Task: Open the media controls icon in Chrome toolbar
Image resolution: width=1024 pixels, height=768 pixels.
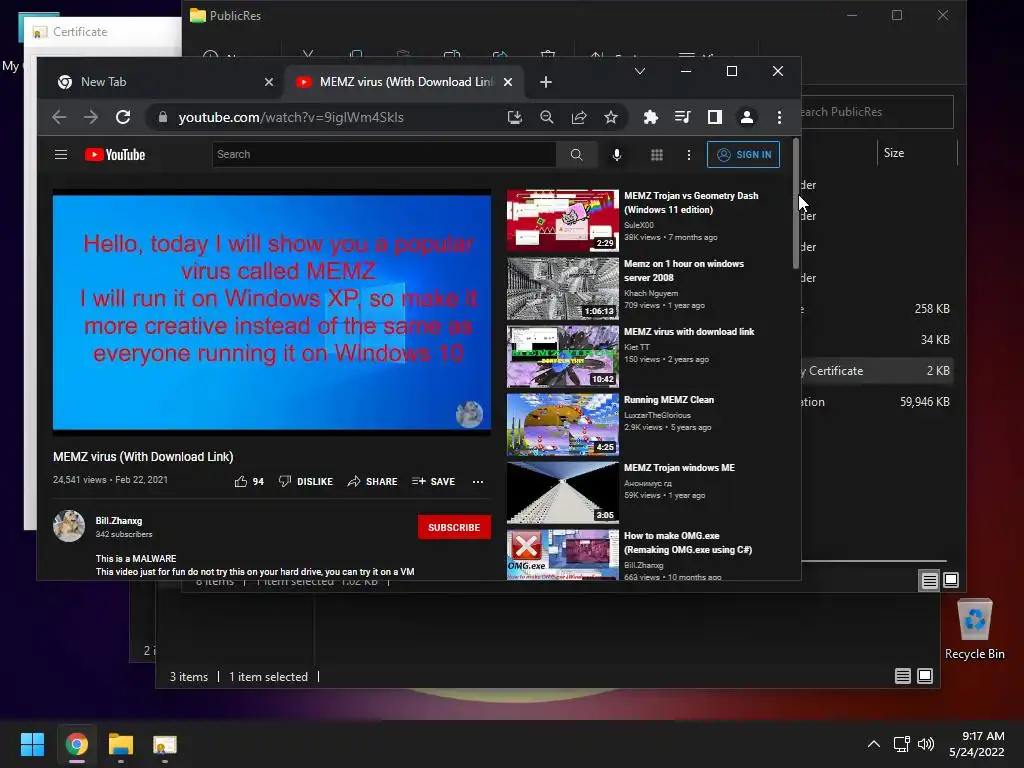Action: coord(682,117)
